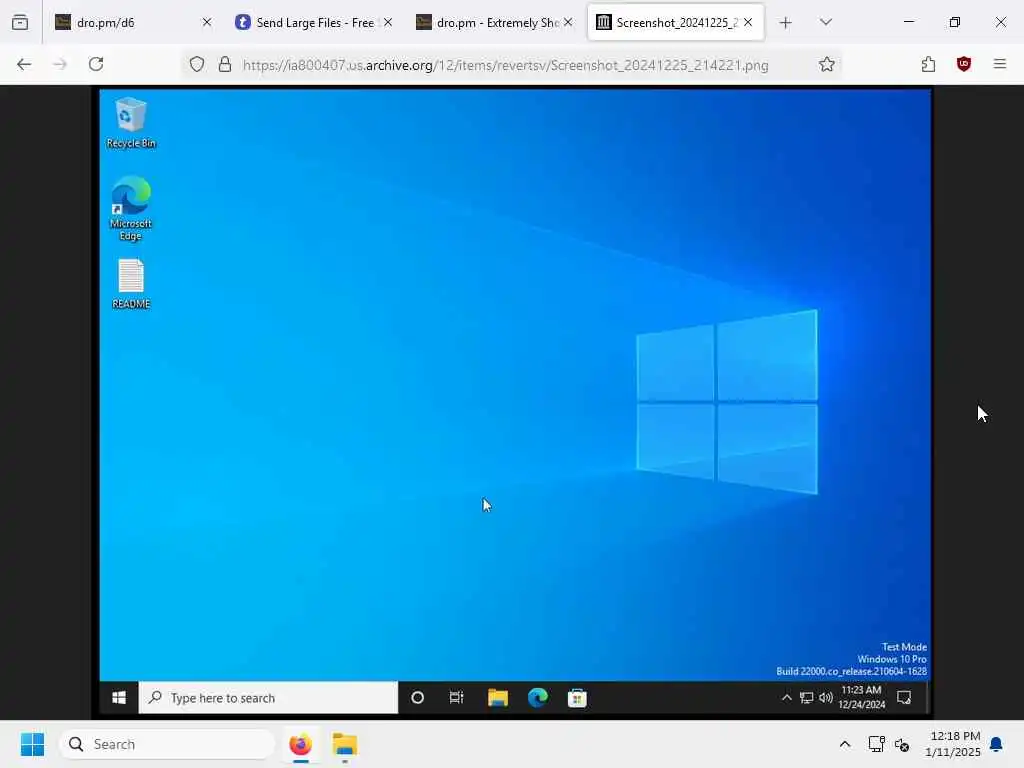Image resolution: width=1024 pixels, height=768 pixels.
Task: Click network icon in imaged system tray
Action: [807, 697]
